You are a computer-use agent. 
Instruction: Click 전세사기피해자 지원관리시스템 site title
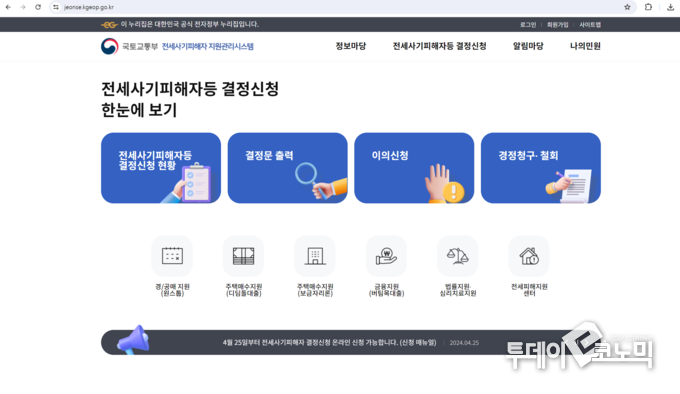[x=207, y=46]
